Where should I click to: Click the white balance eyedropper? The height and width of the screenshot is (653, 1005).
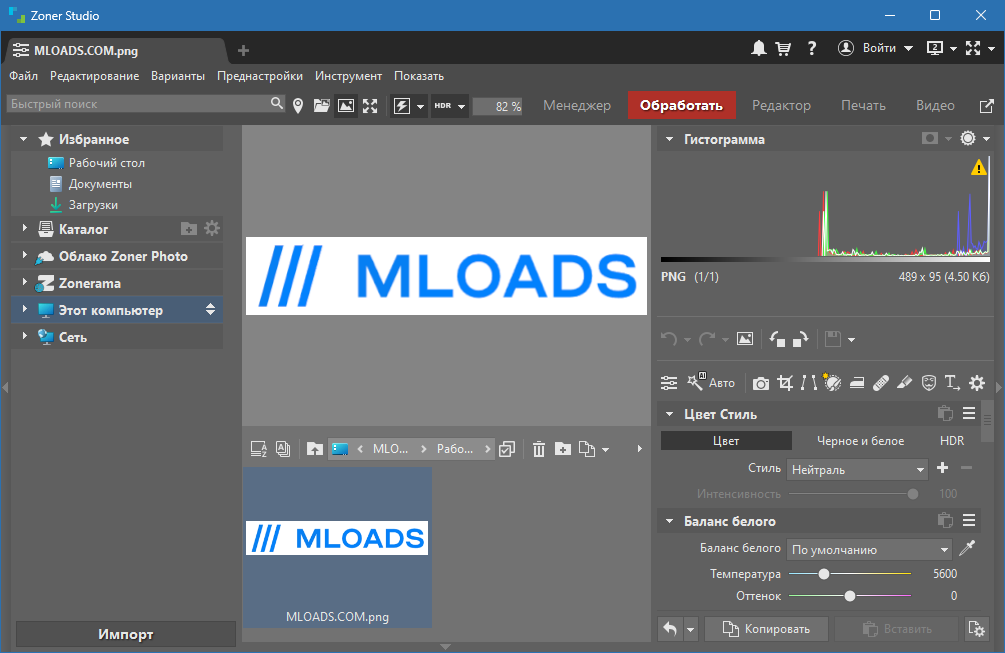967,548
